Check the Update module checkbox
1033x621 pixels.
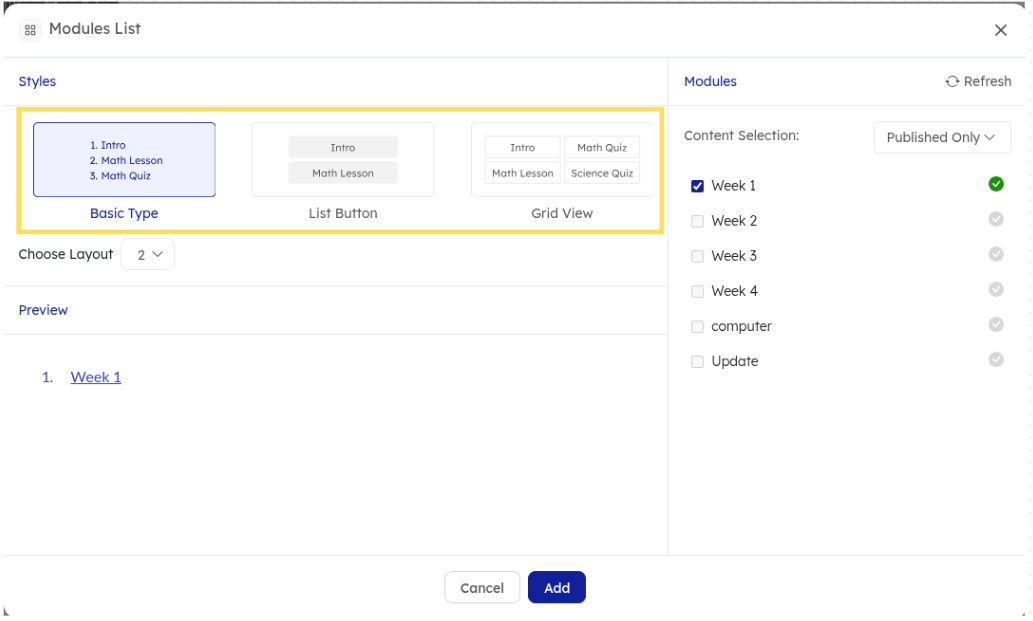coord(698,362)
